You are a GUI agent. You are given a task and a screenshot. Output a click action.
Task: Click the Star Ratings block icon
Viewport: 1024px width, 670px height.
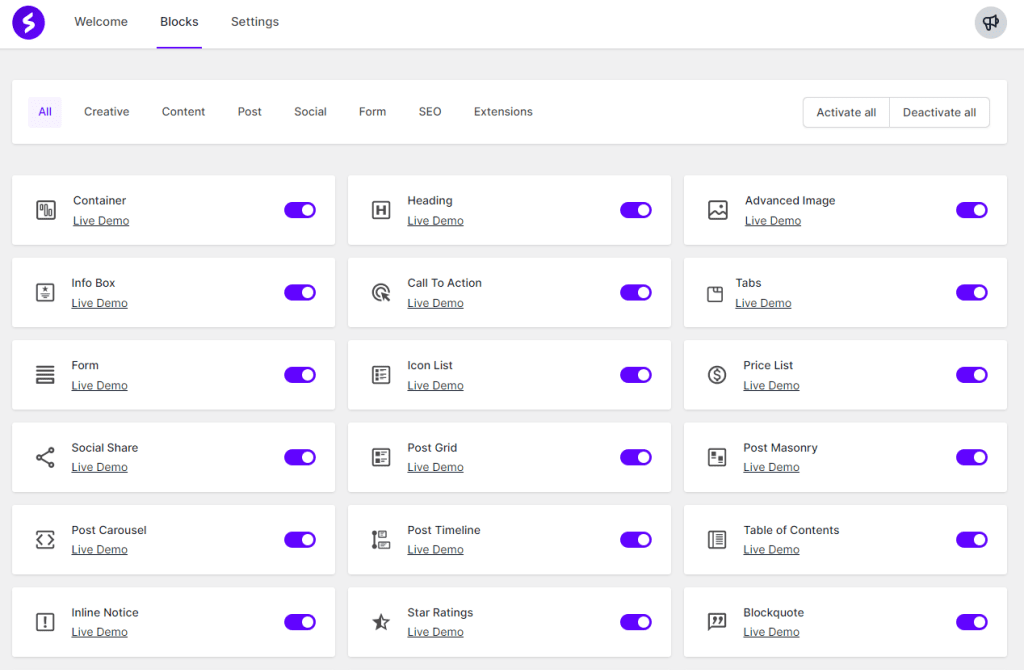[381, 622]
